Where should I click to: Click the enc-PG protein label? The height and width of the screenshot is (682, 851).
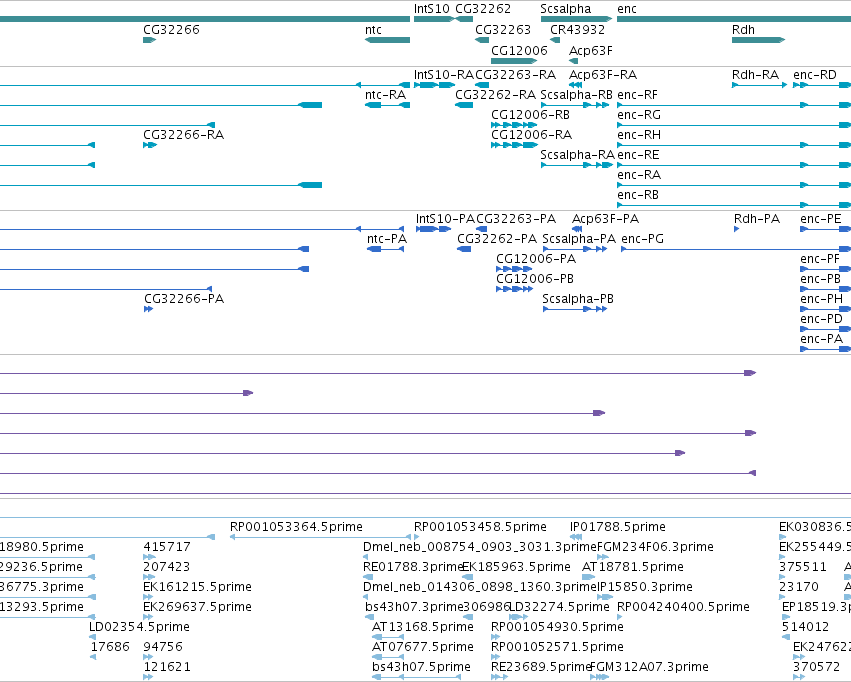tap(642, 239)
